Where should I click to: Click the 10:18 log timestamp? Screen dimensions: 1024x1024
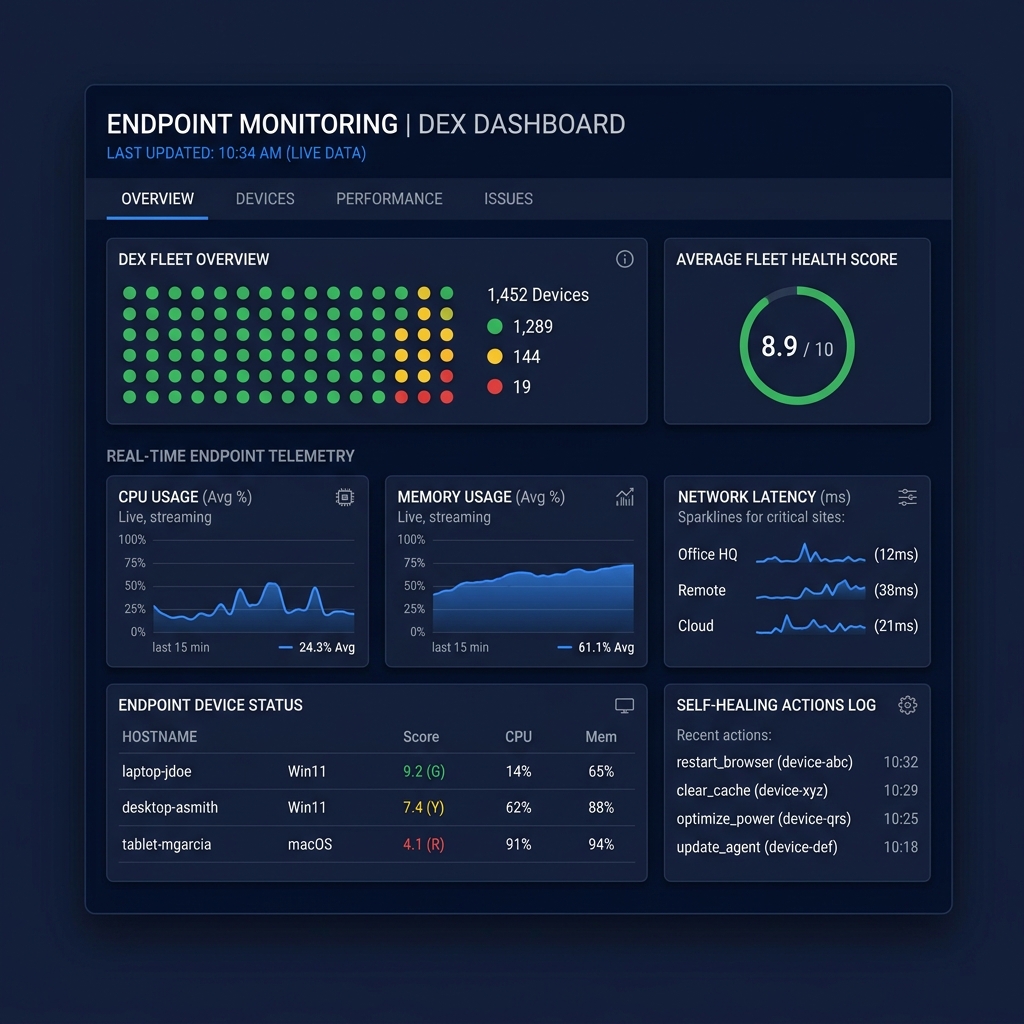901,847
